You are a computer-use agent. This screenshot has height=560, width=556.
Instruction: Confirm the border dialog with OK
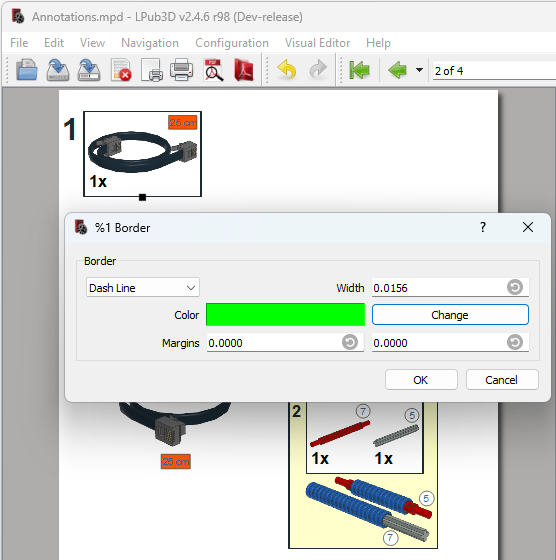(x=421, y=380)
